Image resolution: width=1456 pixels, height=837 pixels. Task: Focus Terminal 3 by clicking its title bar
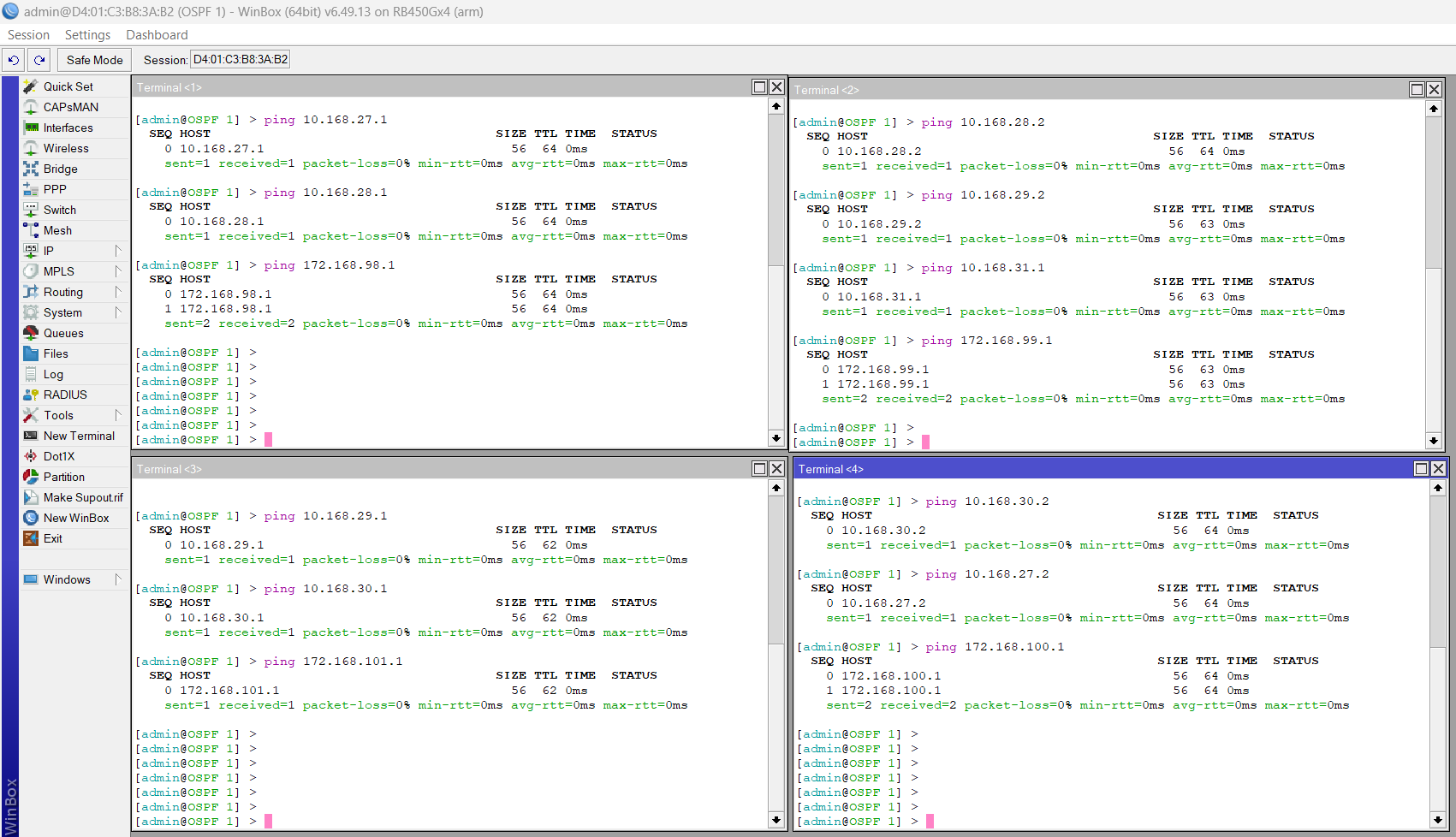(428, 469)
